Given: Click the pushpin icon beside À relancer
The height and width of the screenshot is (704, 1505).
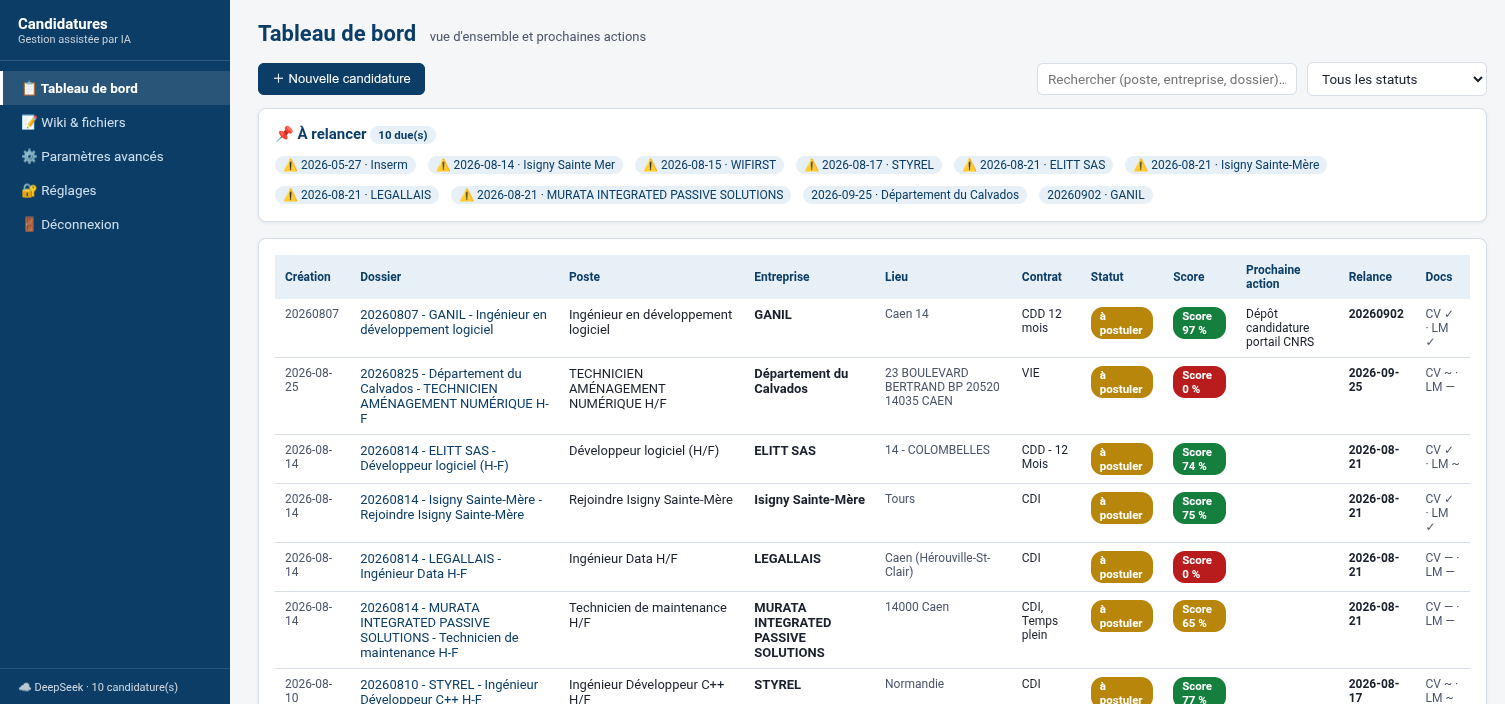Looking at the screenshot, I should pos(284,134).
